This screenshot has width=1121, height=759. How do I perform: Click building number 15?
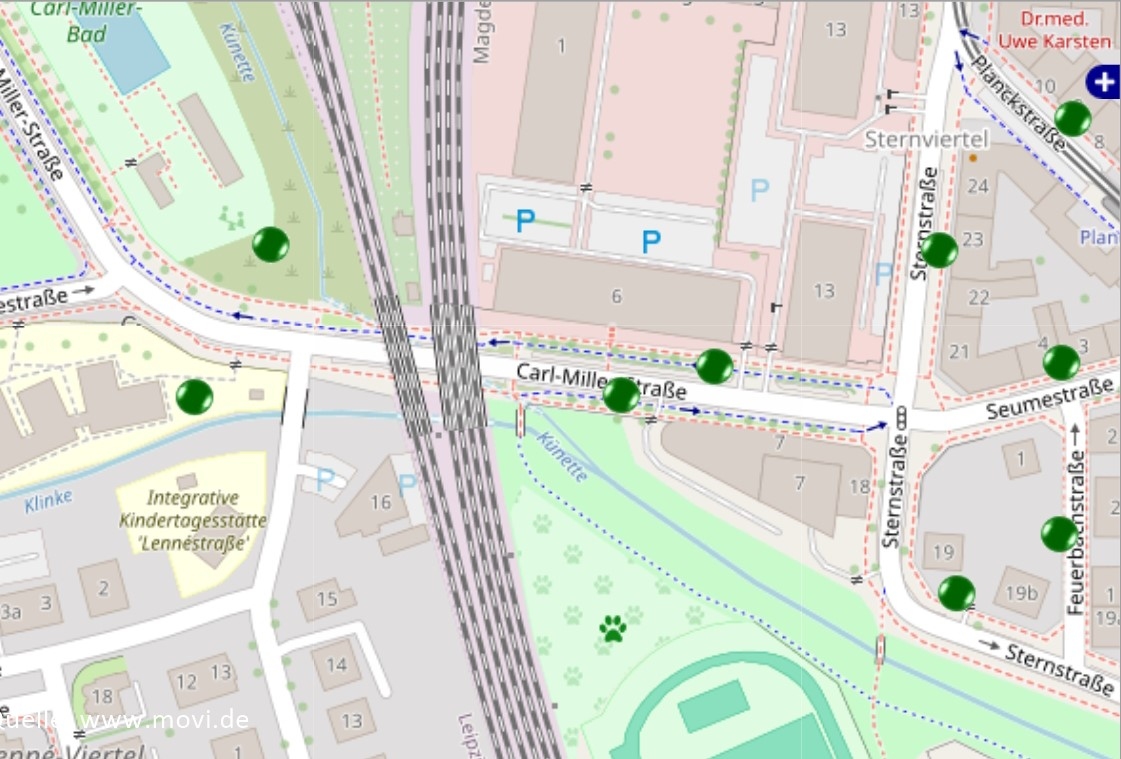[327, 598]
